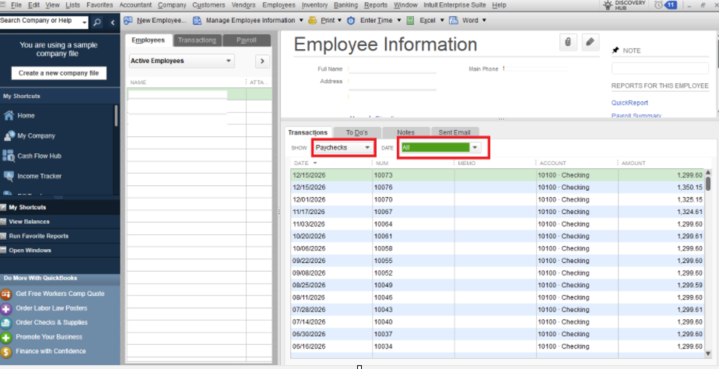Open the Reports menu

pyautogui.click(x=376, y=5)
